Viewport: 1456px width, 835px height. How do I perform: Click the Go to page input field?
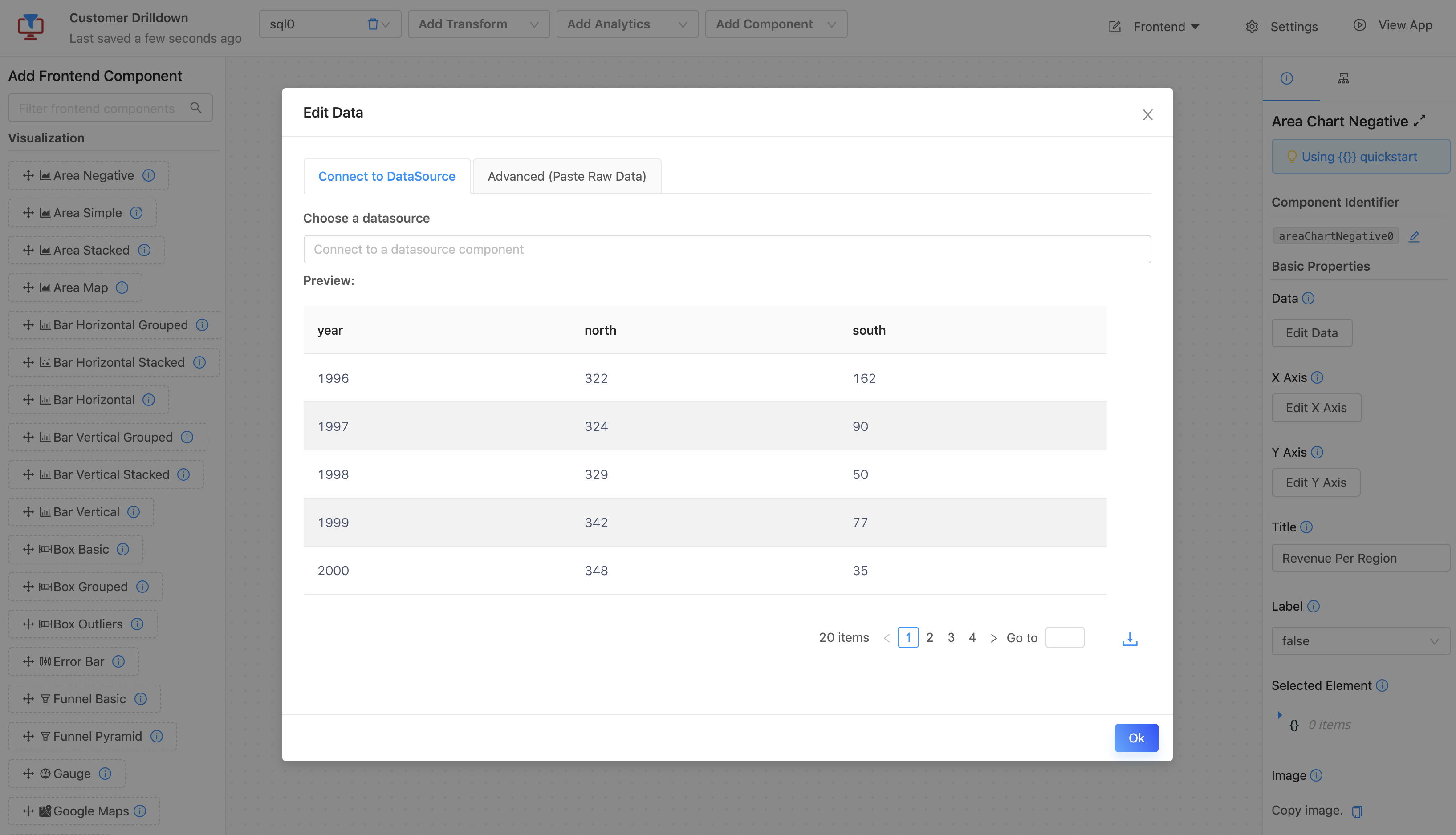(x=1065, y=637)
